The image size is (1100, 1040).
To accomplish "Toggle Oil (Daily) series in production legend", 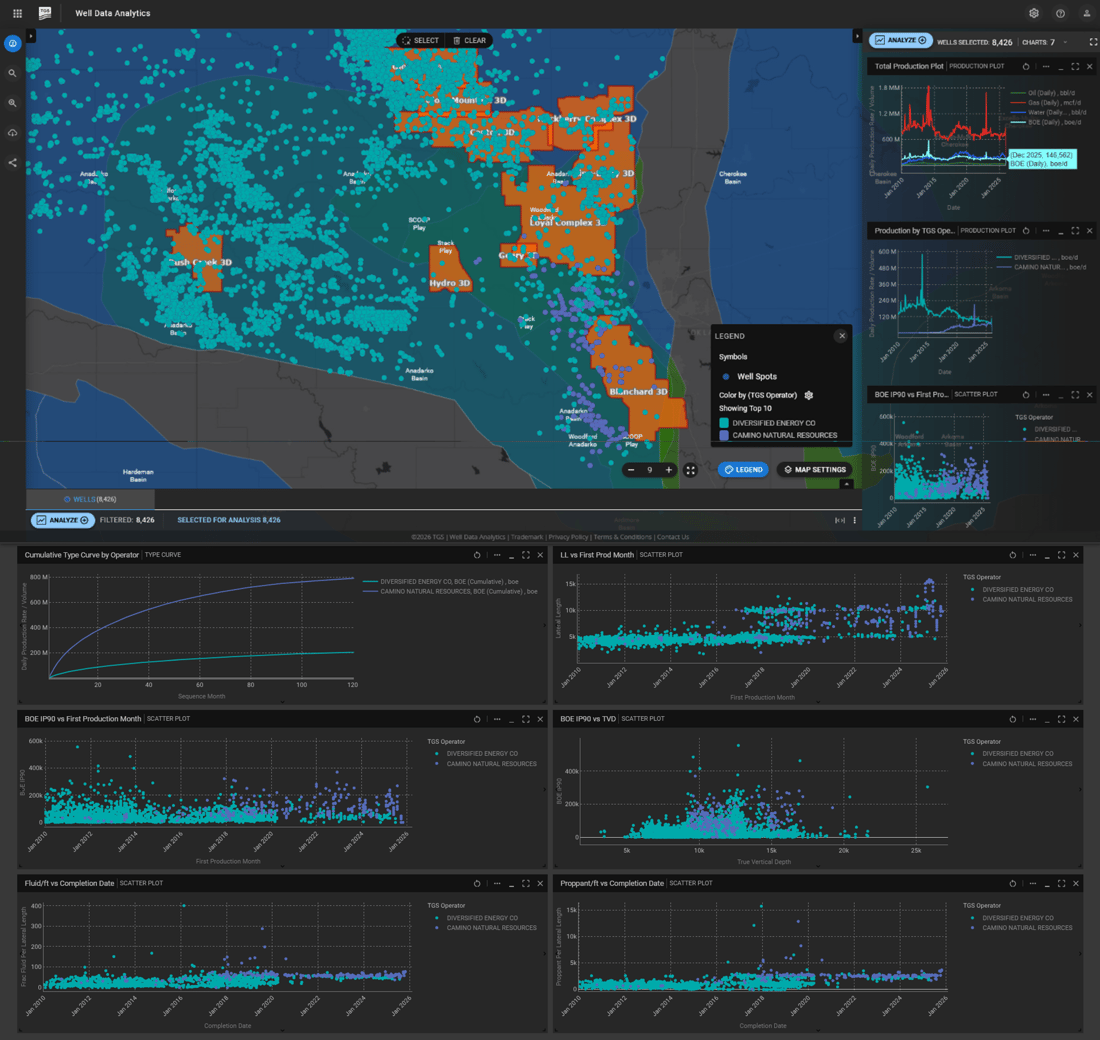I will 1042,93.
